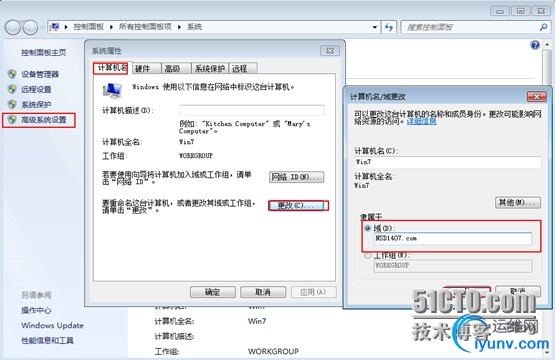Click the search magnifier icon
Image resolution: width=555 pixels, height=360 pixels.
click(x=543, y=27)
